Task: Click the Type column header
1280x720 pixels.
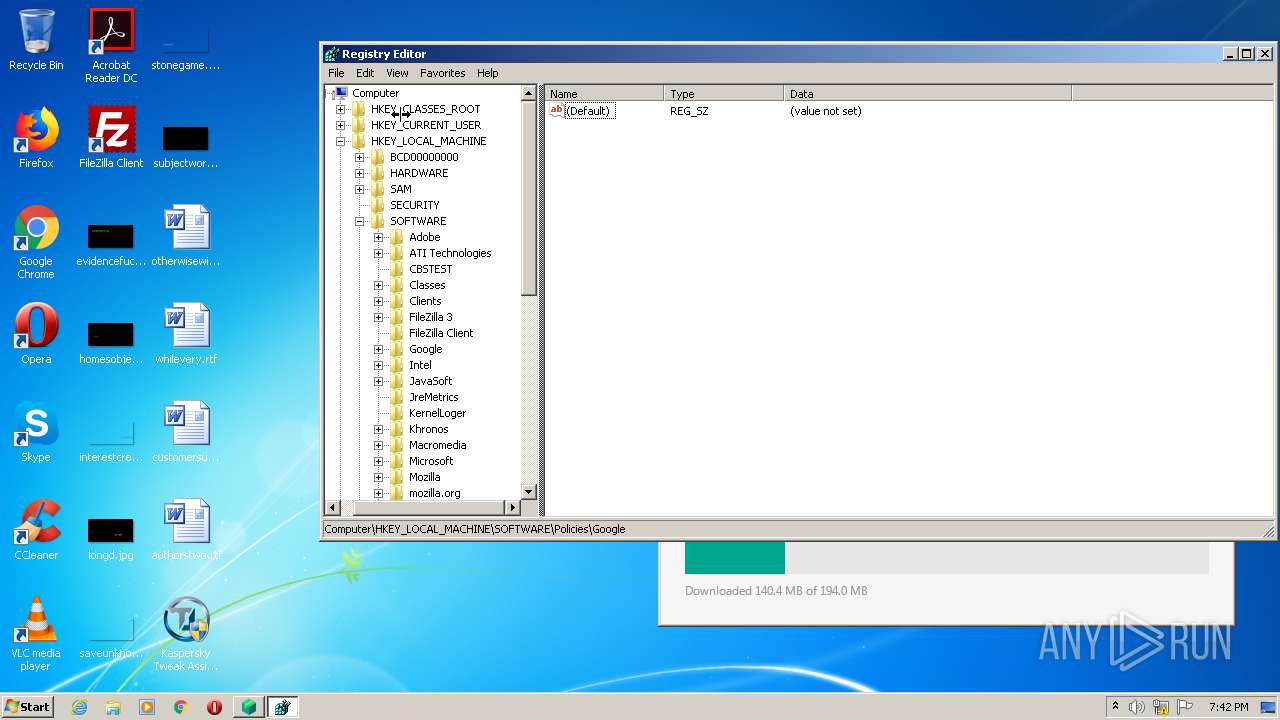Action: pos(724,94)
